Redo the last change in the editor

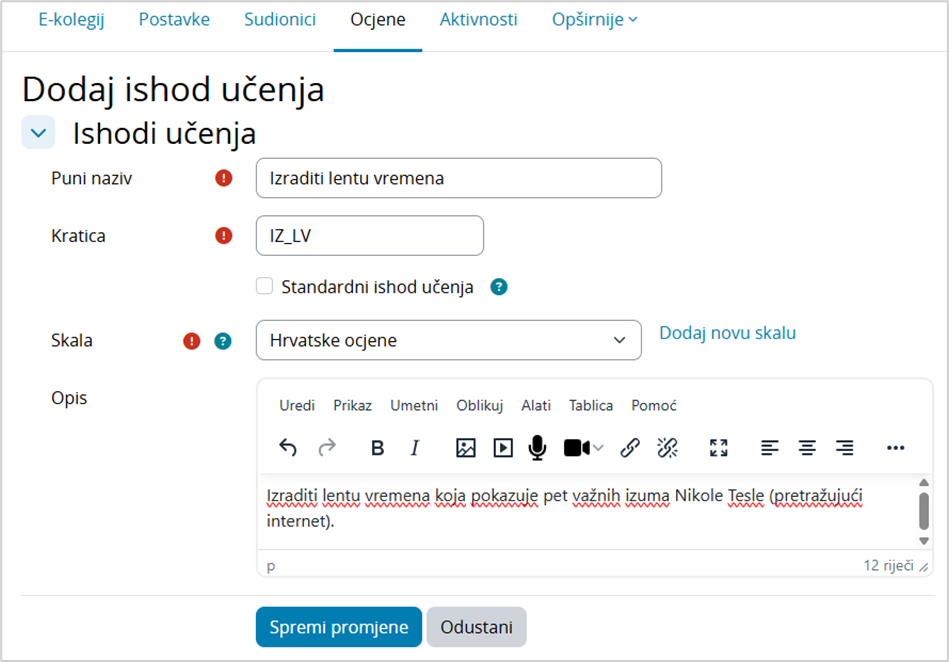[x=326, y=448]
